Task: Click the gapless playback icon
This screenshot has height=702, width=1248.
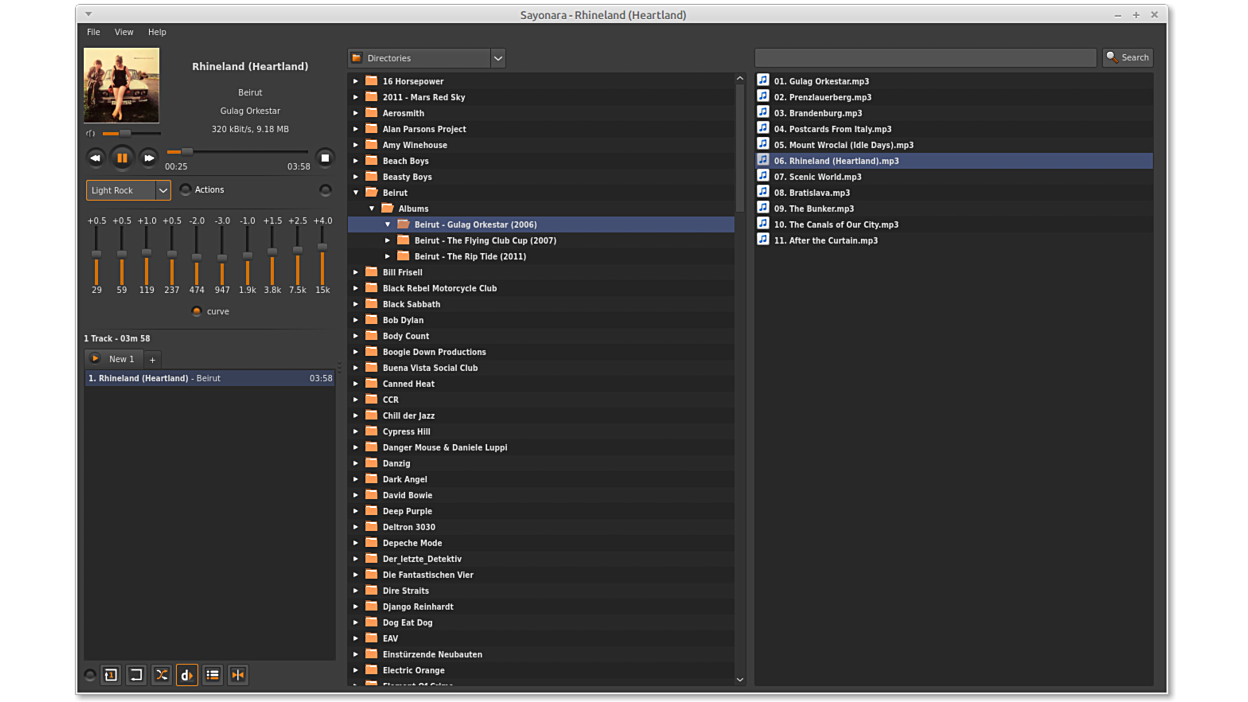Action: (x=238, y=675)
